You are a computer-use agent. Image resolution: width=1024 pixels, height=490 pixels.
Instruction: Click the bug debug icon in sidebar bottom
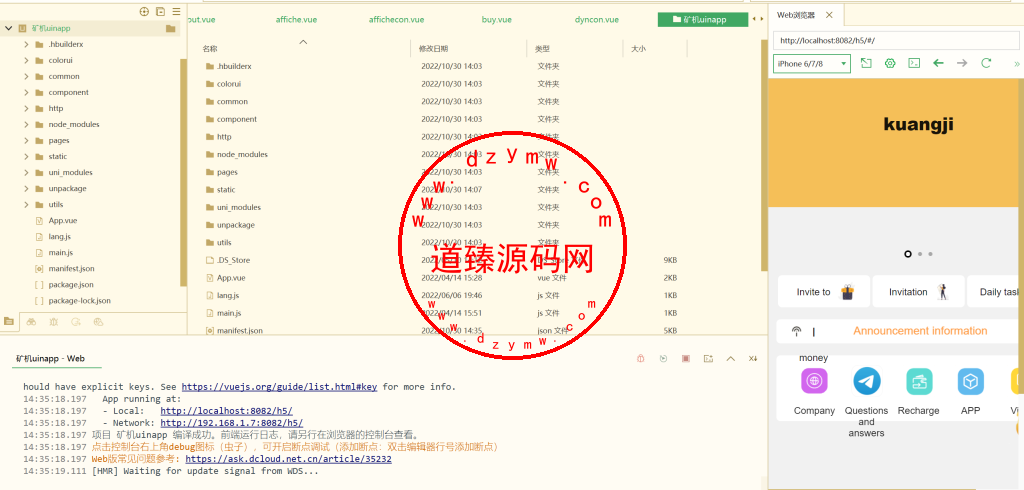pyautogui.click(x=53, y=321)
